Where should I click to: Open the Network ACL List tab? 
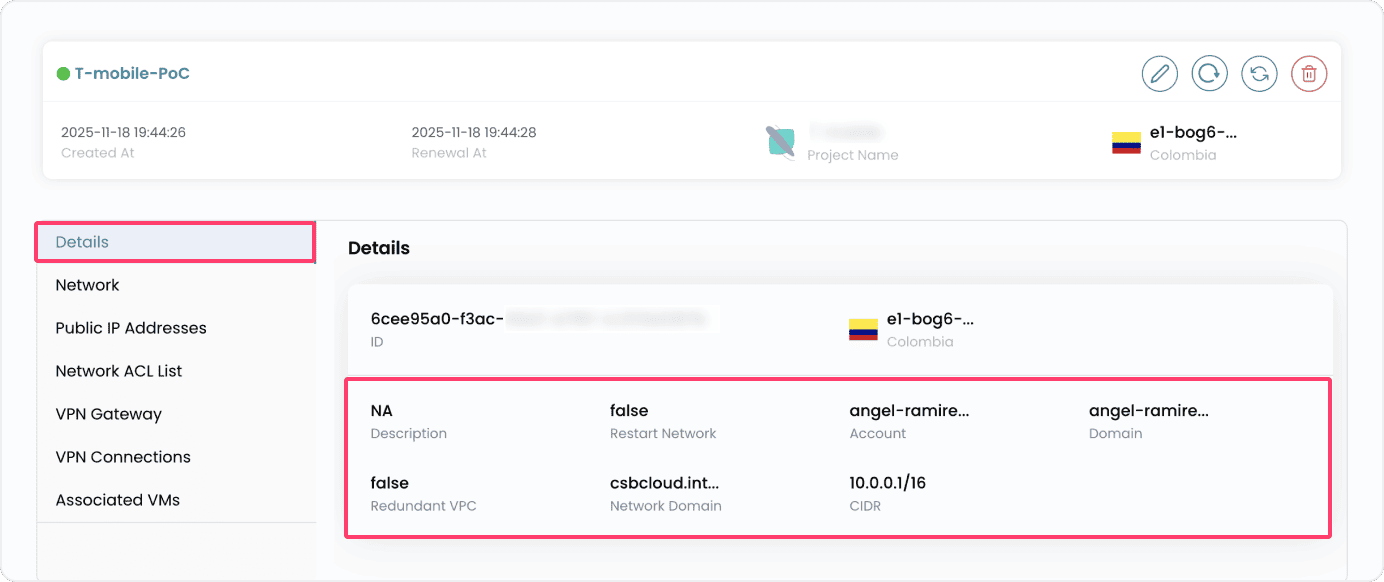119,371
